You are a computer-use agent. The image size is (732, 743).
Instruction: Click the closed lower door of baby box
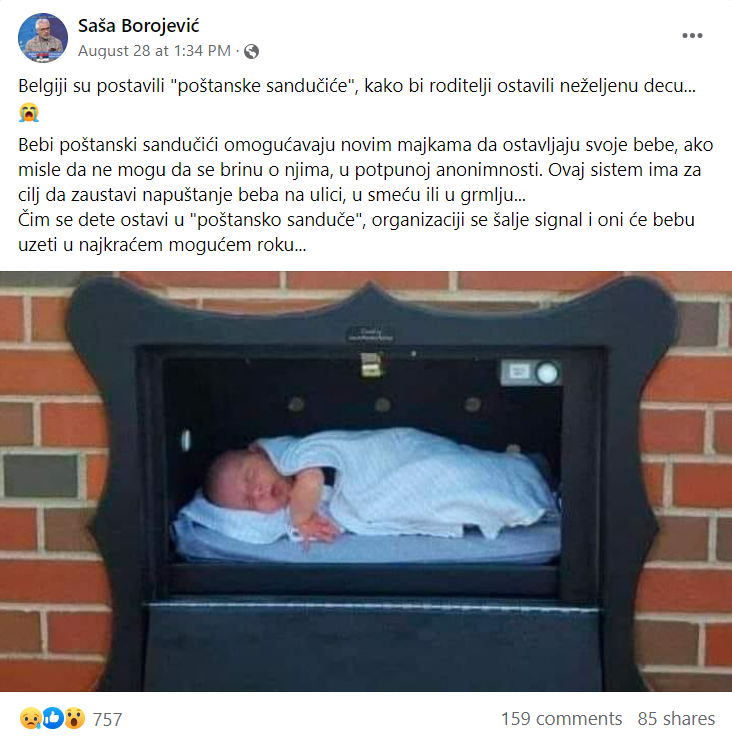point(372,647)
